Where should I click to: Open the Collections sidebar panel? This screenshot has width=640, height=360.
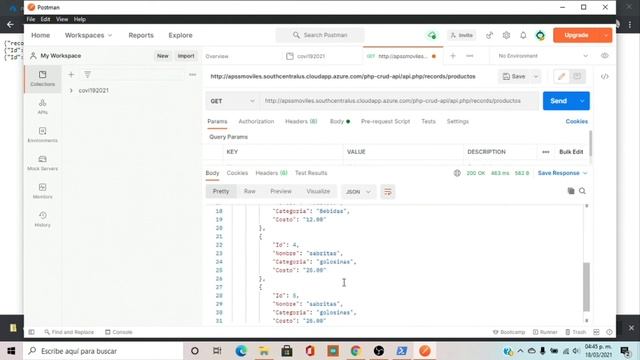point(42,78)
